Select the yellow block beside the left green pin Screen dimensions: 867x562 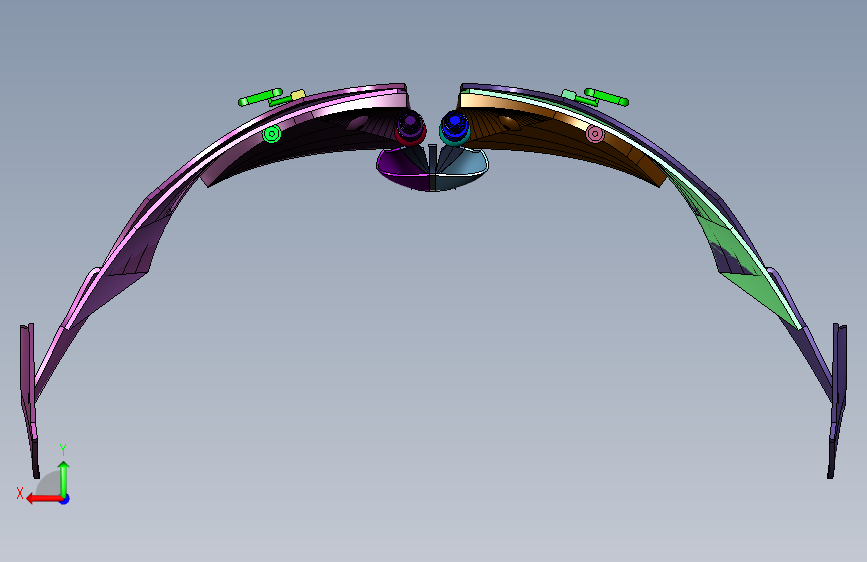298,95
